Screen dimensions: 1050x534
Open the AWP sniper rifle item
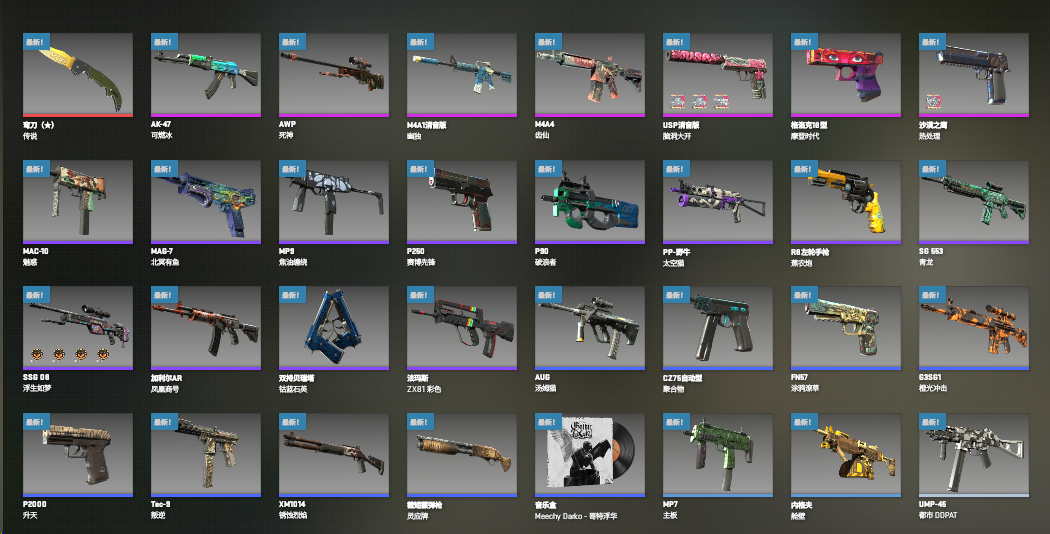[333, 74]
